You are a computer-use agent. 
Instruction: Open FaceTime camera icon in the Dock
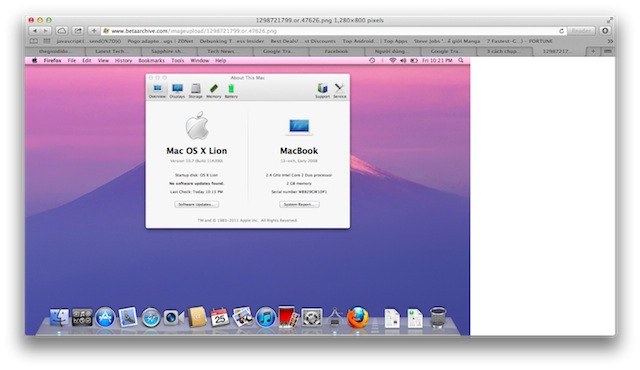[x=173, y=317]
